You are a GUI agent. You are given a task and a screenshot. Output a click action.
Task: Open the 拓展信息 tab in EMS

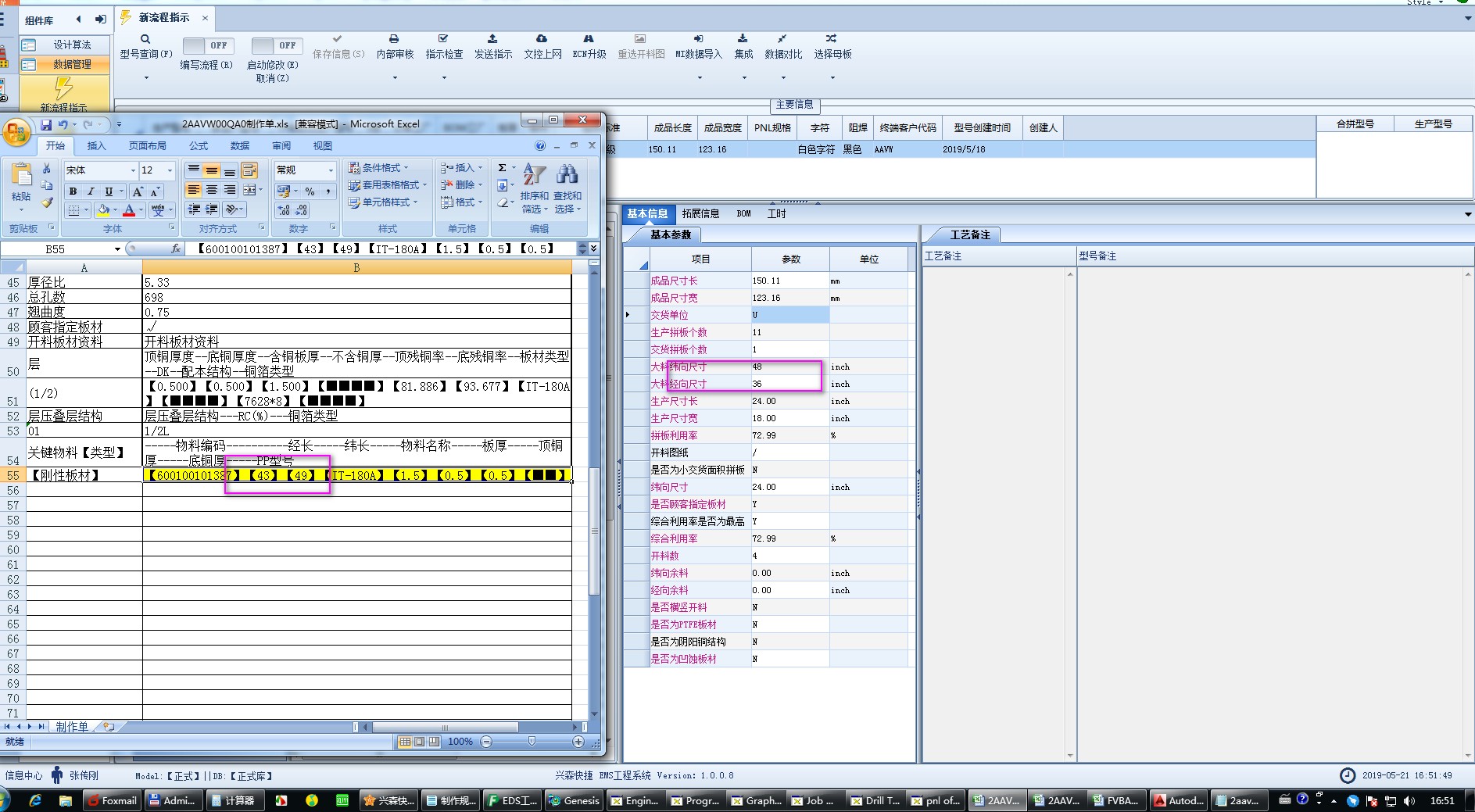pyautogui.click(x=700, y=213)
